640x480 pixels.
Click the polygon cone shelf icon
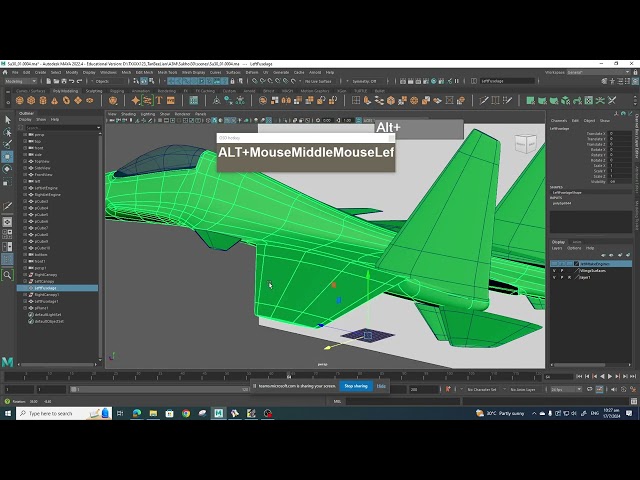(54, 100)
